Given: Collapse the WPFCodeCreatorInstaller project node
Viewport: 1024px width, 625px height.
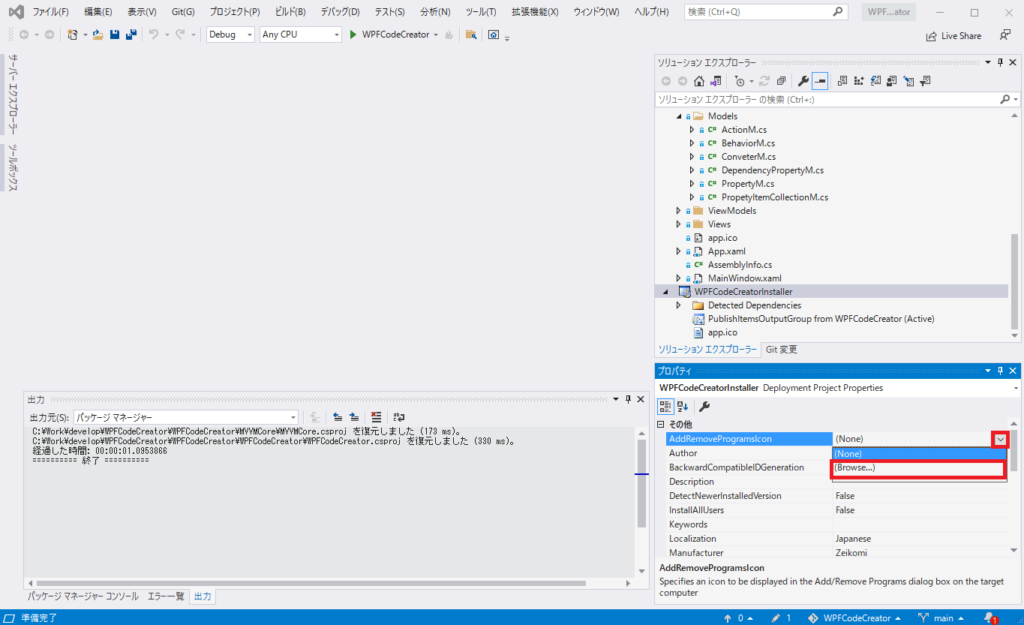Looking at the screenshot, I should (x=665, y=292).
